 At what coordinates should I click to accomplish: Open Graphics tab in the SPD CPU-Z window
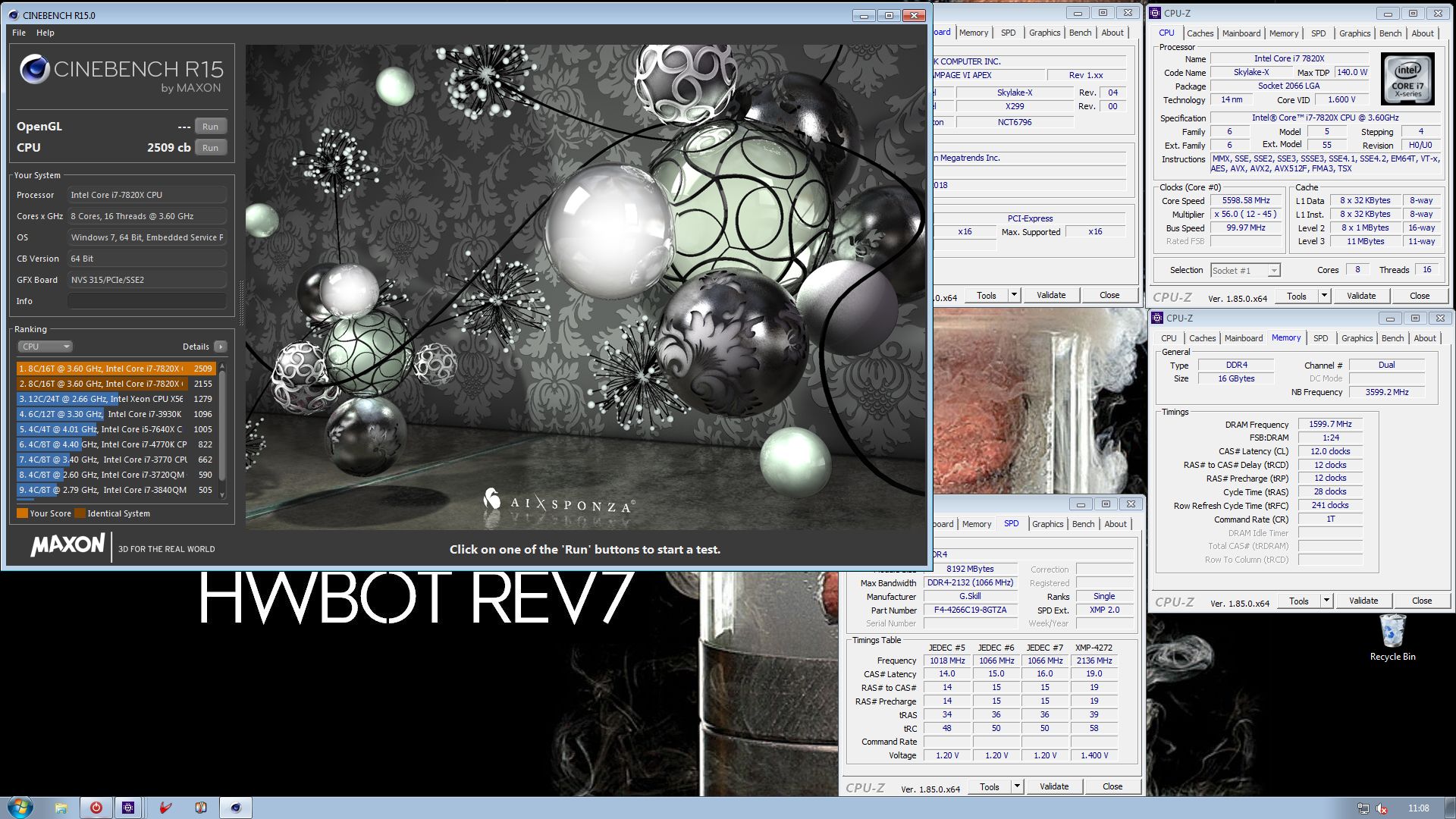pyautogui.click(x=1047, y=524)
